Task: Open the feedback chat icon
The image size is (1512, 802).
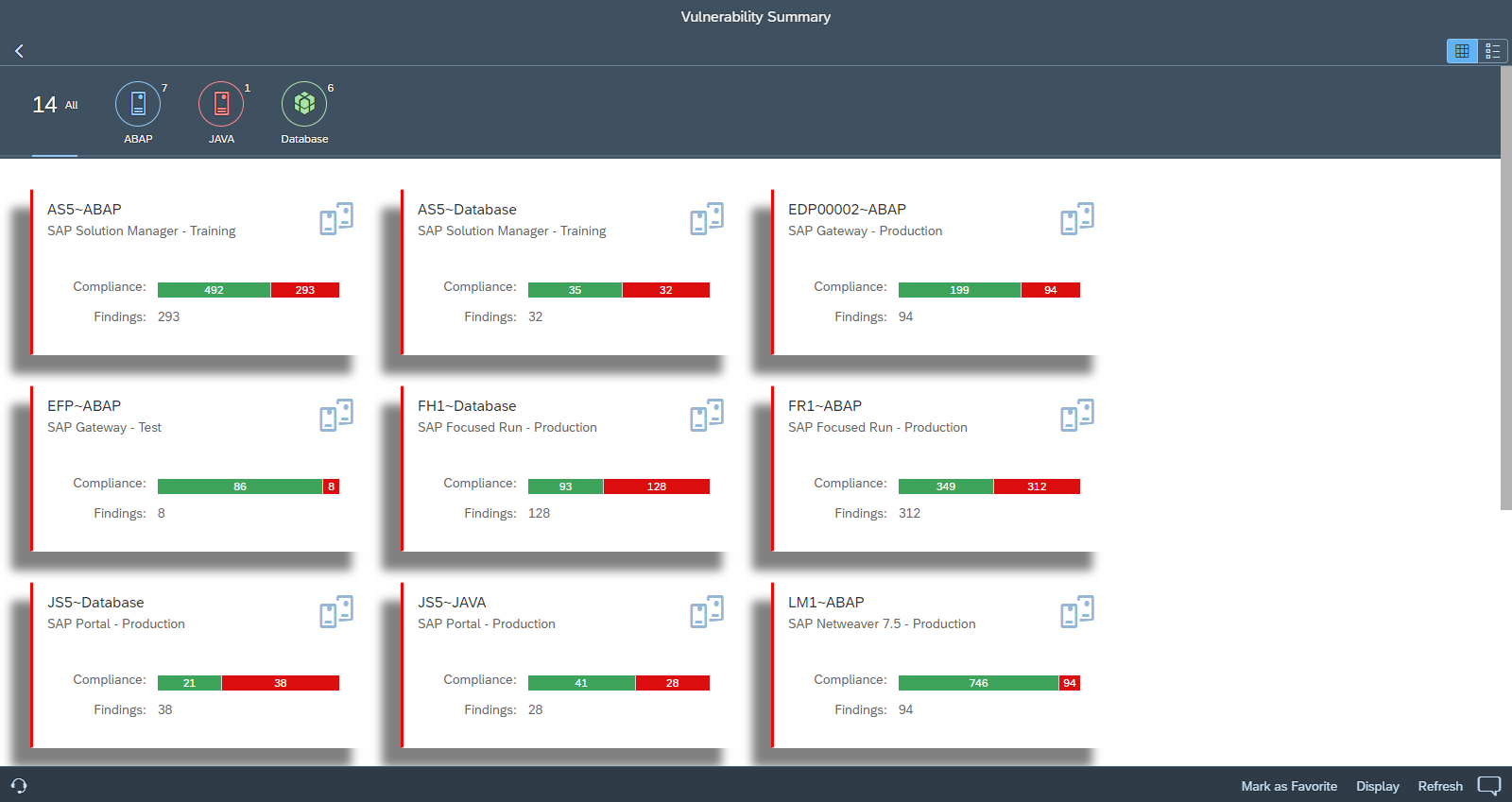Action: [x=1488, y=786]
